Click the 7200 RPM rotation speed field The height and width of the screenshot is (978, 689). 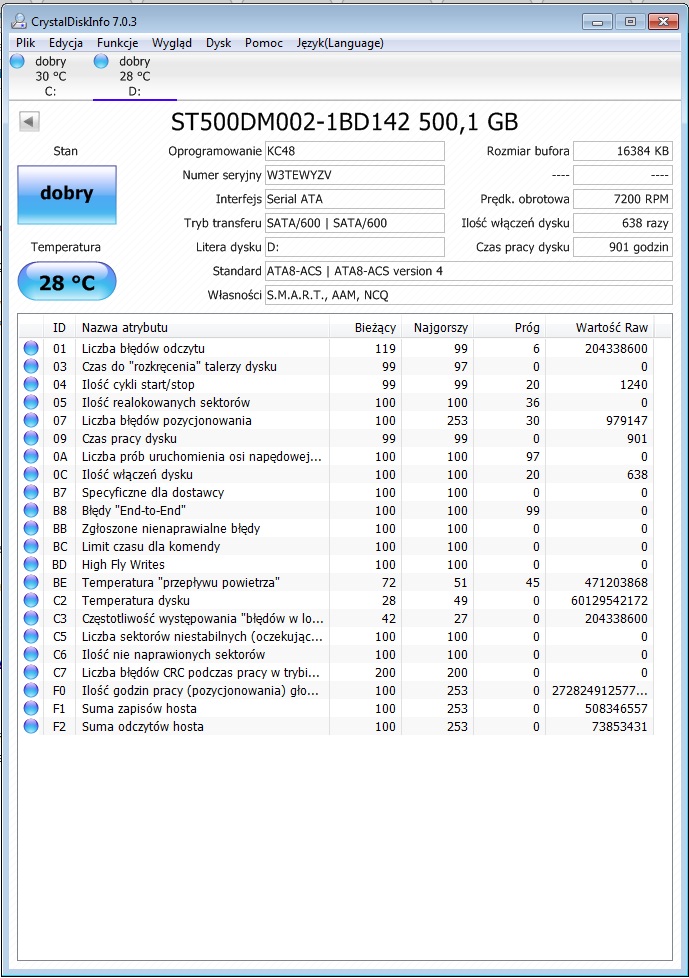623,199
